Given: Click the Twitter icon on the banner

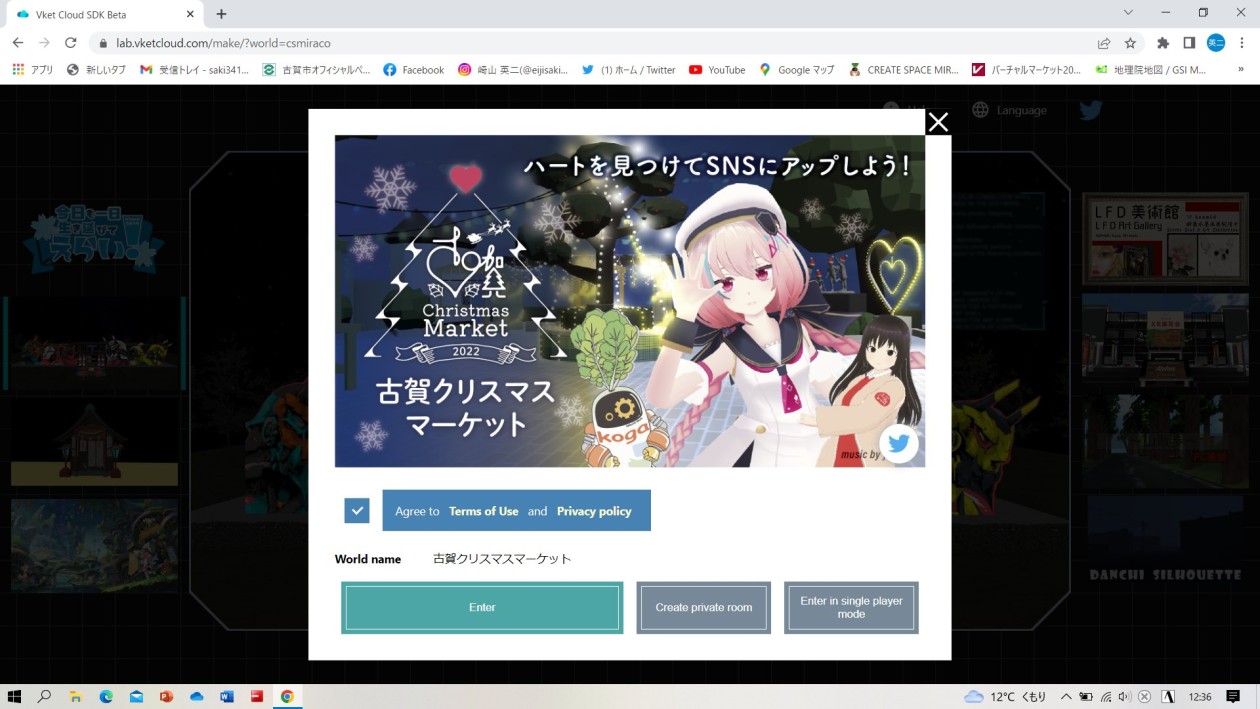Looking at the screenshot, I should 898,443.
